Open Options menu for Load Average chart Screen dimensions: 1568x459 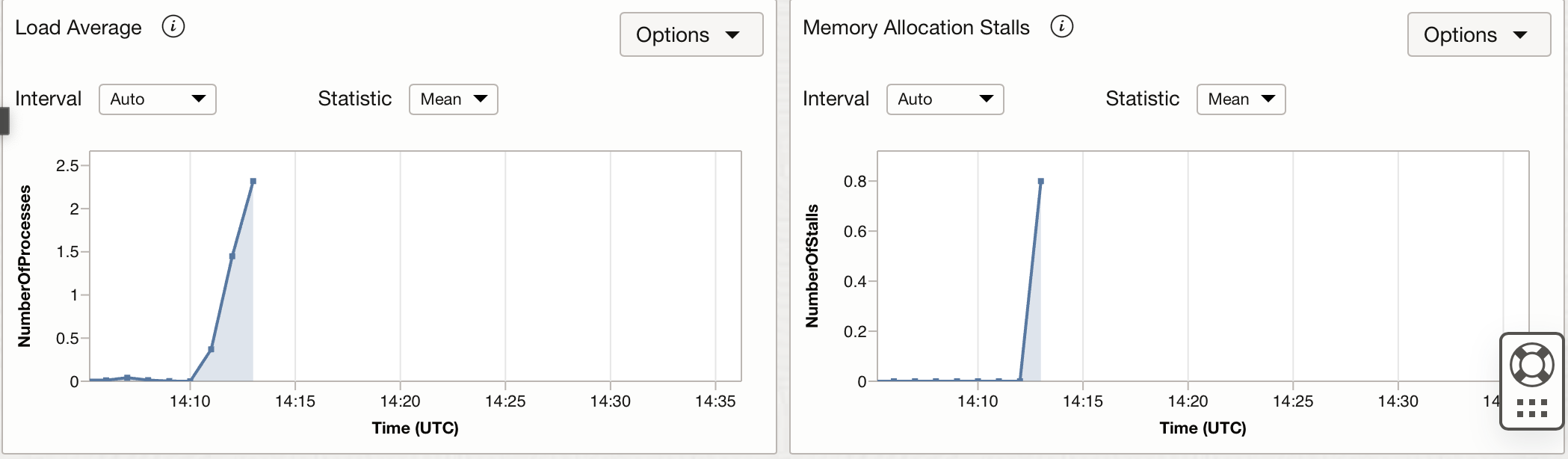point(691,34)
